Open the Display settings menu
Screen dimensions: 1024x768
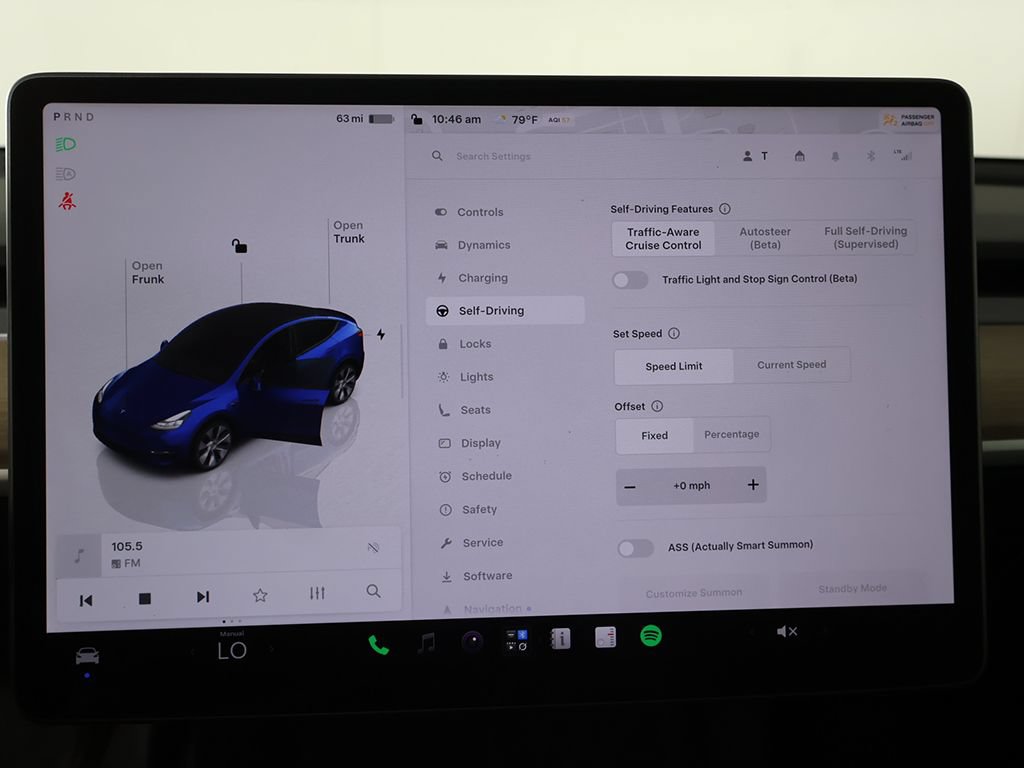(508, 443)
